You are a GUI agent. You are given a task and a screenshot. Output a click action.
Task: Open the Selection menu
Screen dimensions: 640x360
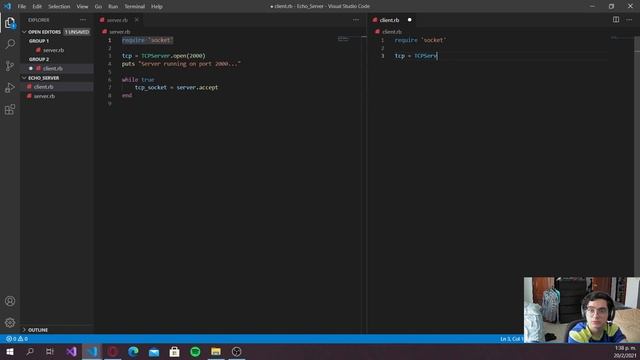point(59,7)
